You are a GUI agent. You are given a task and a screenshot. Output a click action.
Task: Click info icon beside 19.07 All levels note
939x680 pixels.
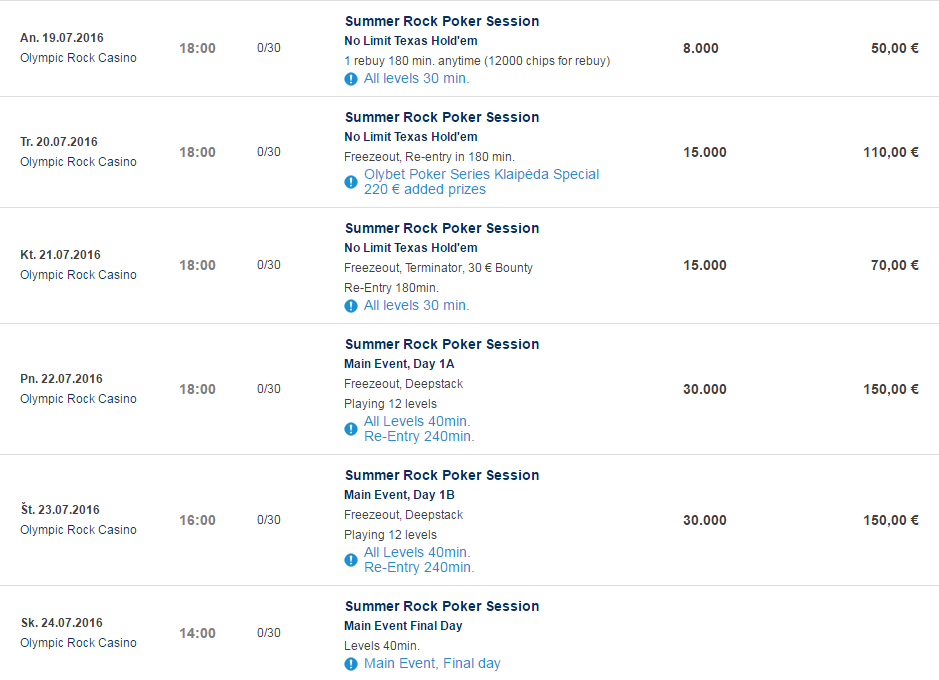click(x=351, y=79)
